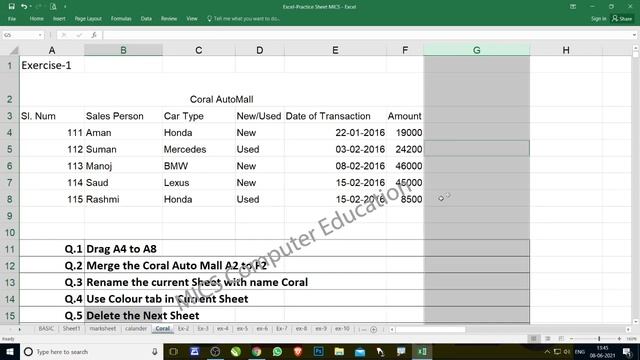This screenshot has height=360, width=640.
Task: Switch to Normal view icon
Action: [x=533, y=339]
